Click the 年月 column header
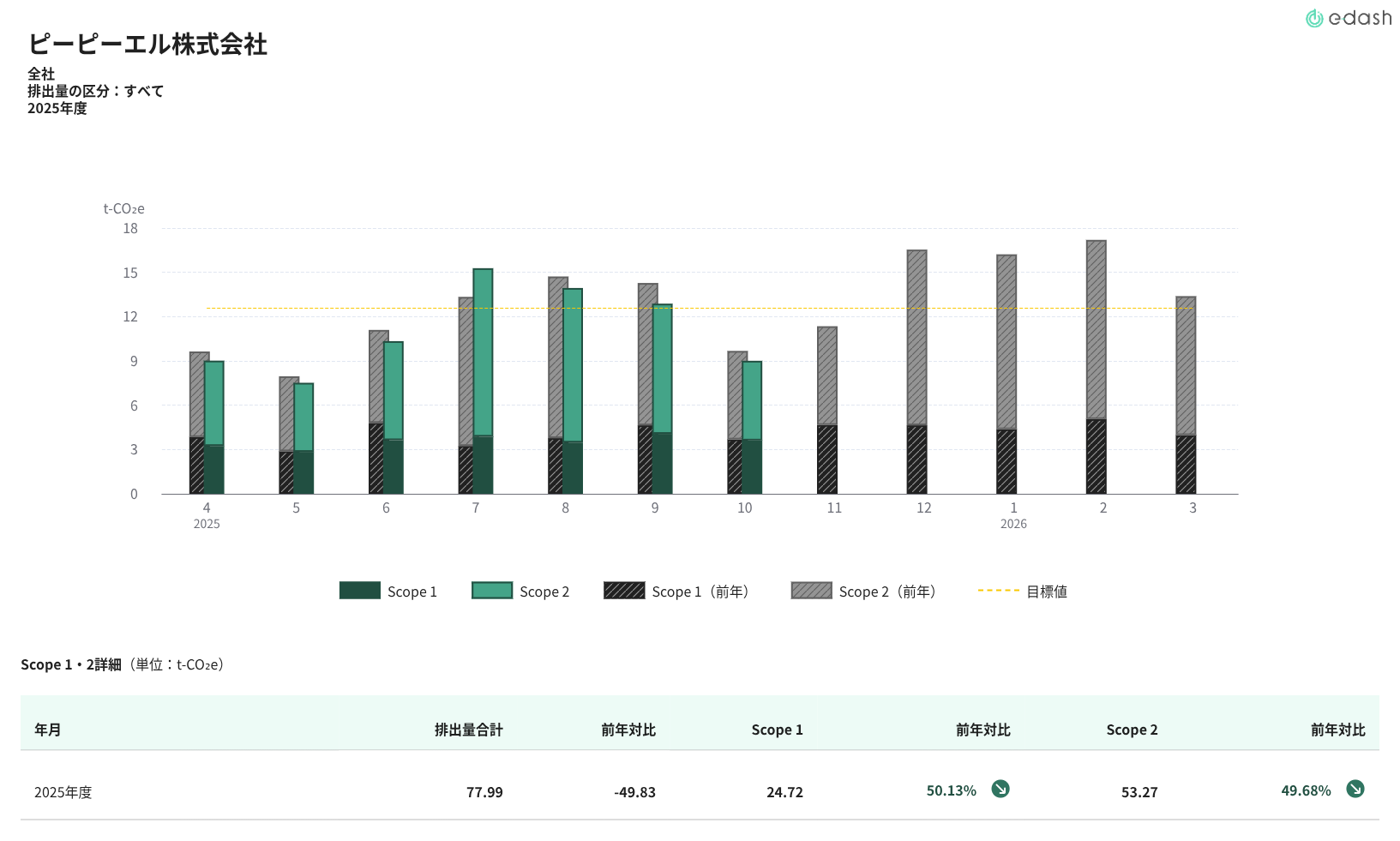Screen dimensions: 1400x841 pyautogui.click(x=48, y=730)
